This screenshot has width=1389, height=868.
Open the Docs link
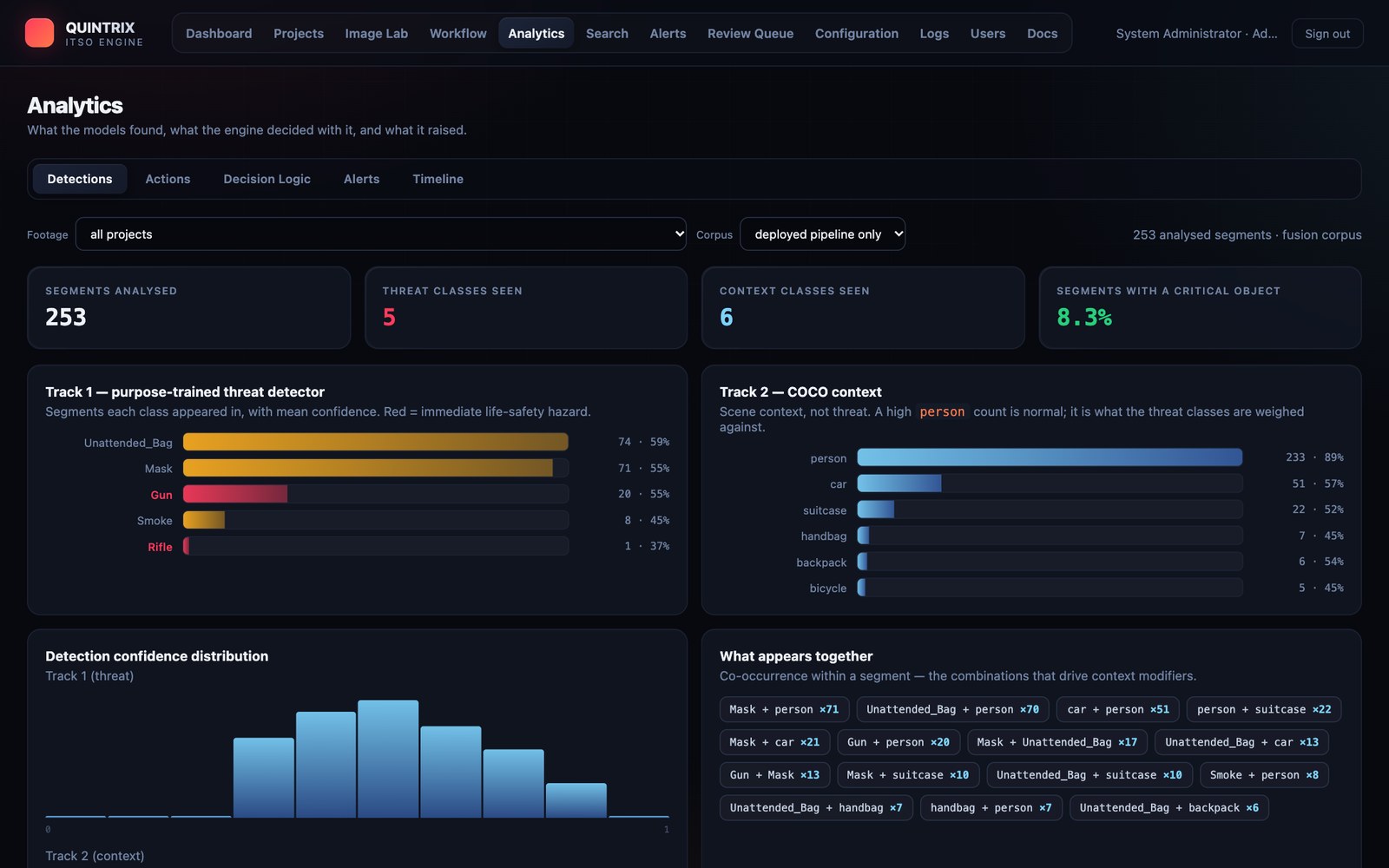click(1042, 33)
